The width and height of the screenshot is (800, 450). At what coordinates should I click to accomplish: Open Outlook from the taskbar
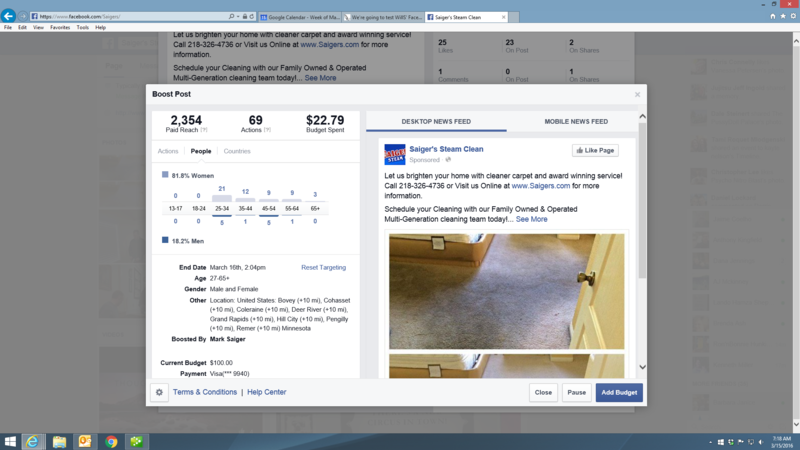click(x=85, y=441)
